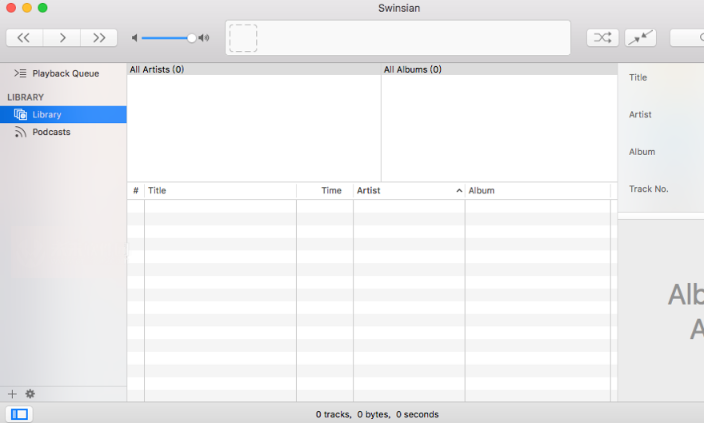
Task: Sort by the # column
Action: click(x=136, y=190)
